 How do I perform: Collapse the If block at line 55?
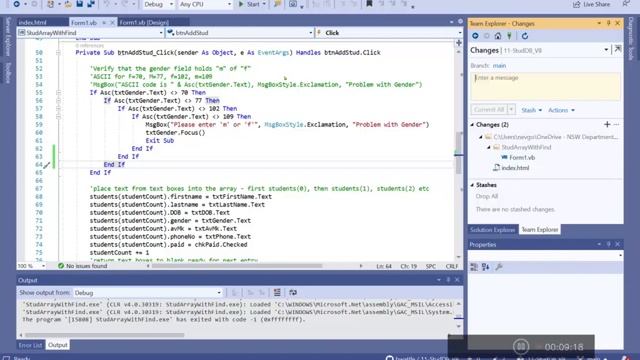58,93
